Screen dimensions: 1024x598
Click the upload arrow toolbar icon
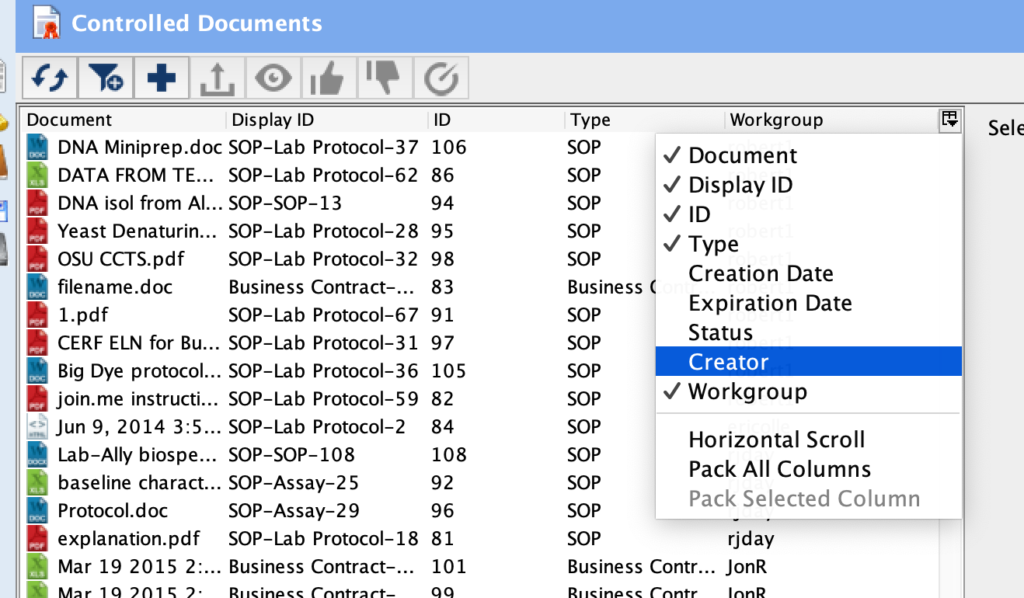pyautogui.click(x=216, y=78)
